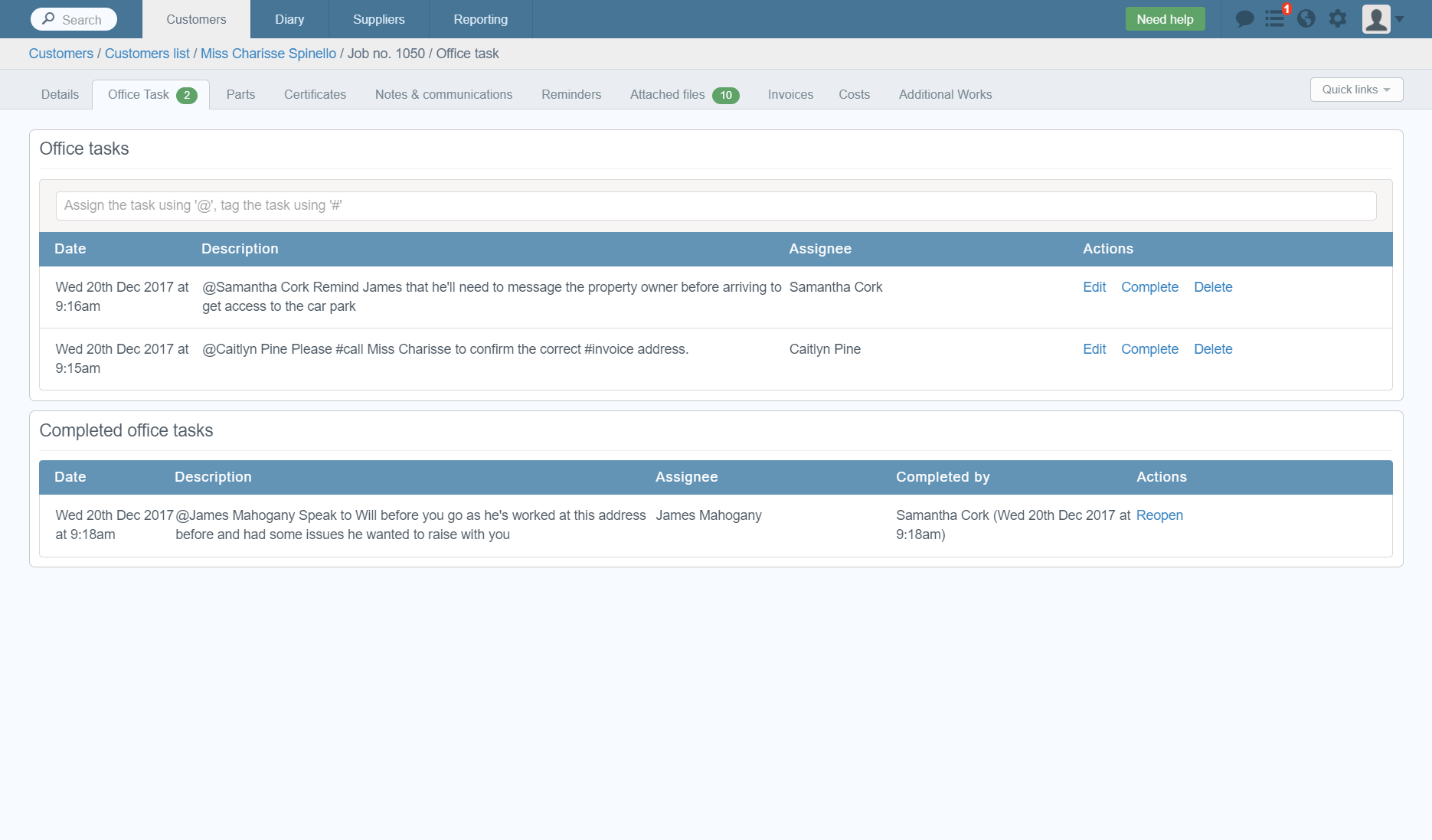Open the chat messages icon
Screen dimensions: 1432x840
pos(1244,18)
